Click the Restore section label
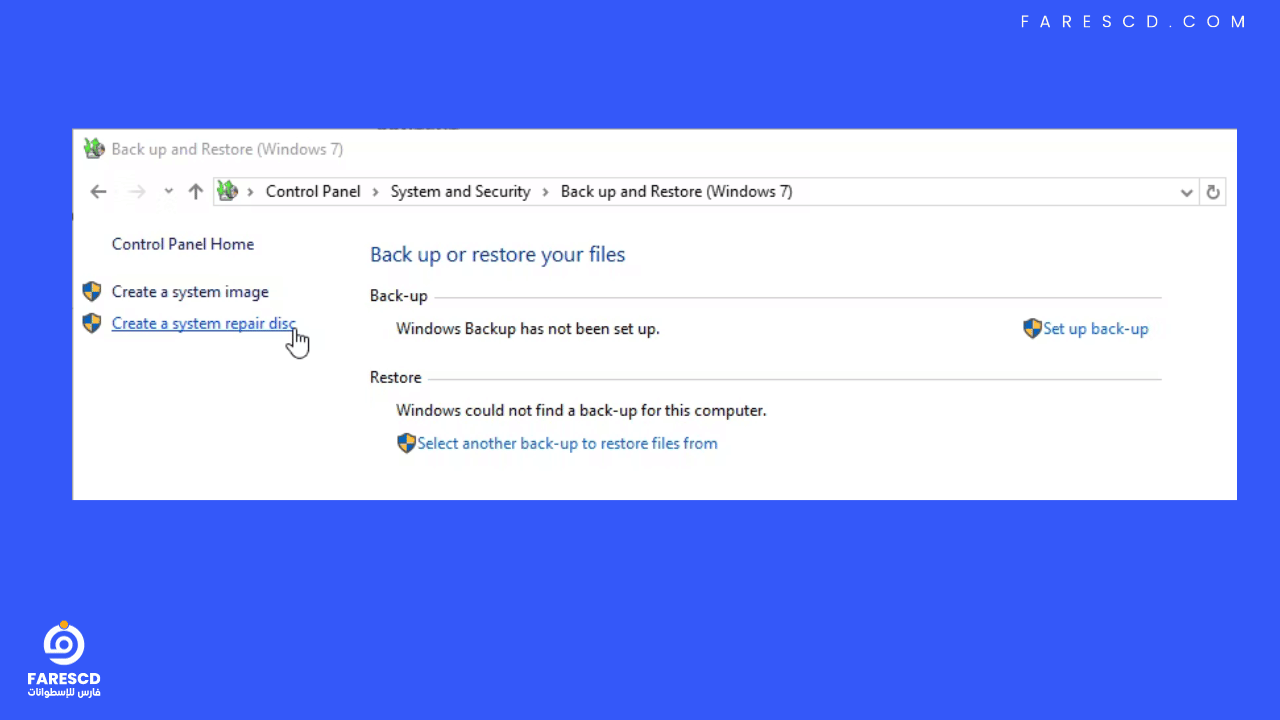Viewport: 1280px width, 720px height. (396, 377)
